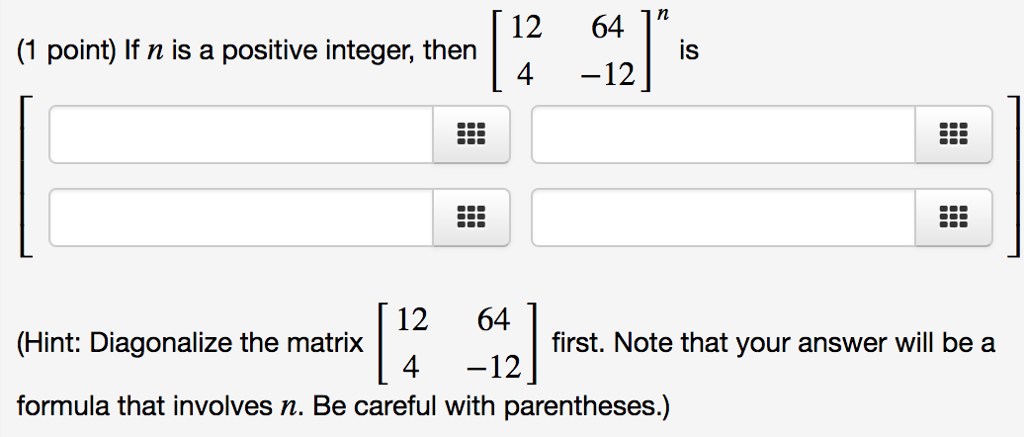The width and height of the screenshot is (1024, 437).
Task: Open equation editor for bottom-left matrix entry
Action: pos(471,218)
